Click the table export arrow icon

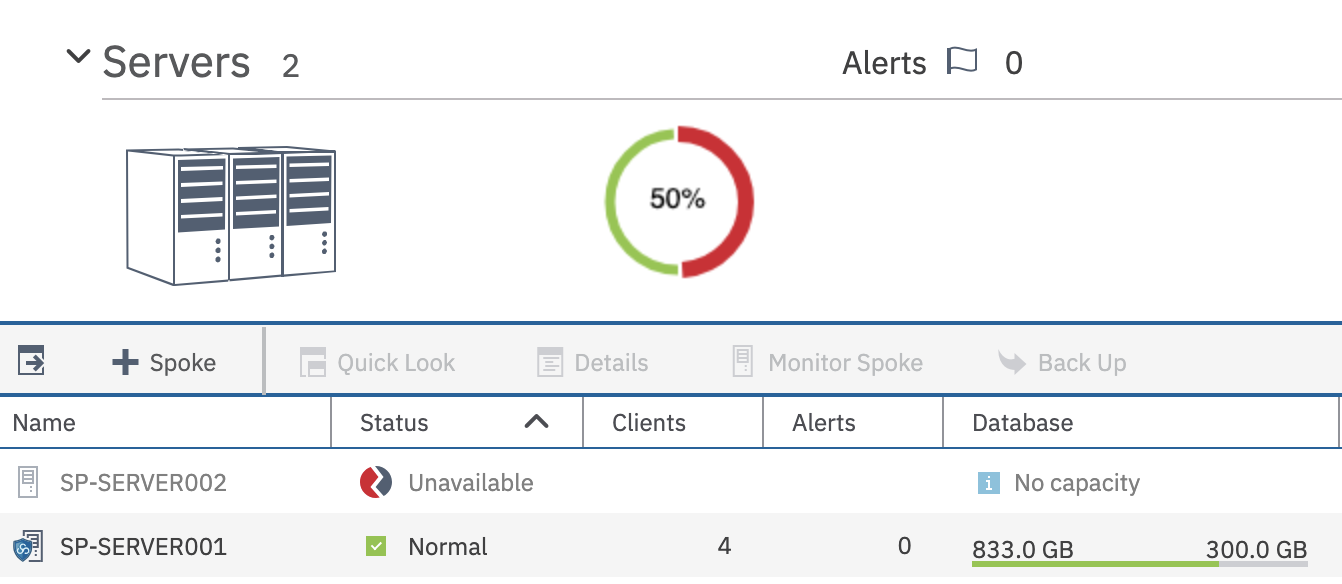[x=32, y=361]
